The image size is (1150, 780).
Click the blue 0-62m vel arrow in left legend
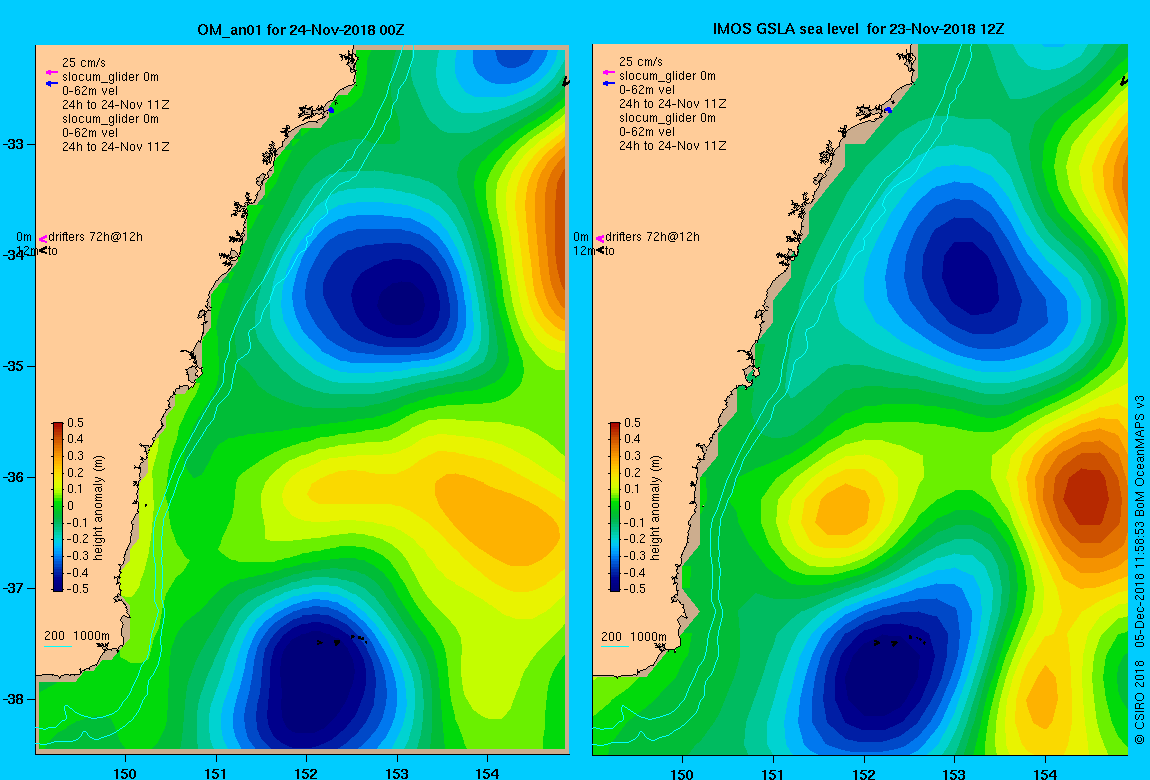(51, 84)
